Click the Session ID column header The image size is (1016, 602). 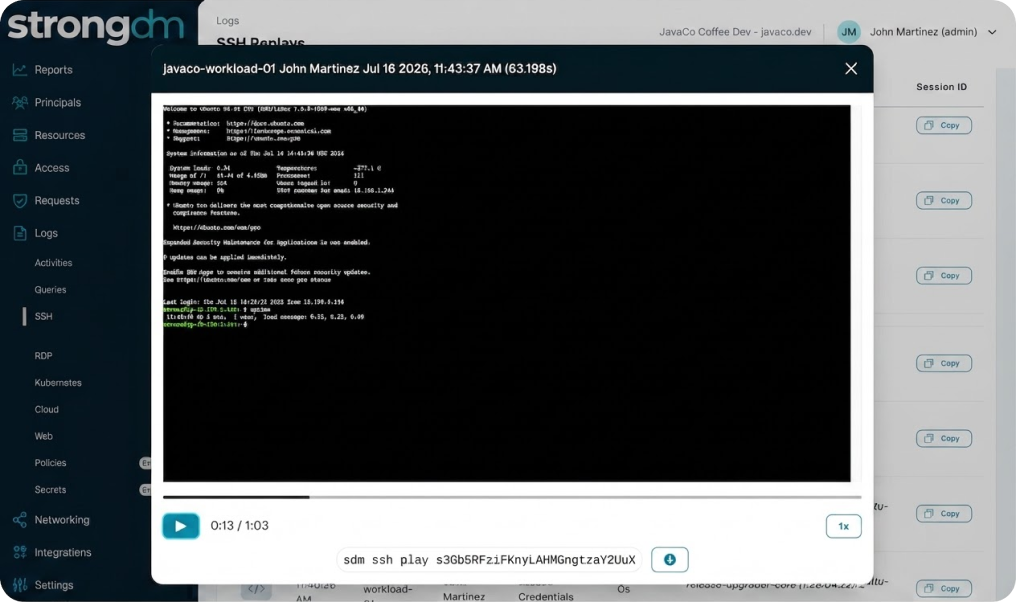pos(941,87)
